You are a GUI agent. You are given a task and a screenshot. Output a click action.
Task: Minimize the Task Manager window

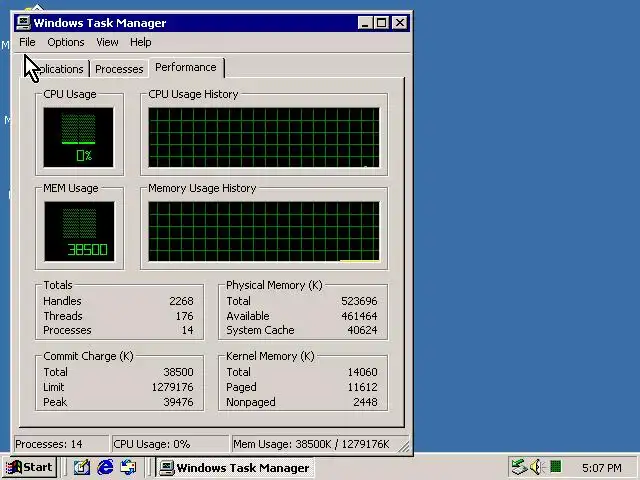coord(365,23)
